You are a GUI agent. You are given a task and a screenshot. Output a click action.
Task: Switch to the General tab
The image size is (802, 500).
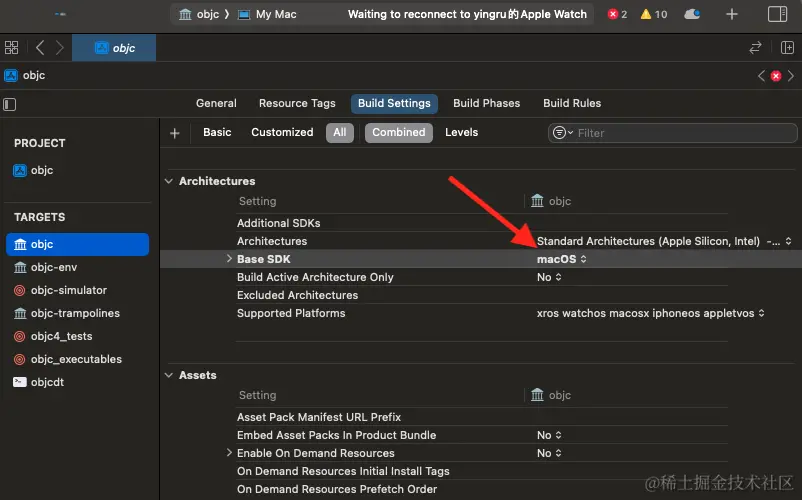(216, 103)
